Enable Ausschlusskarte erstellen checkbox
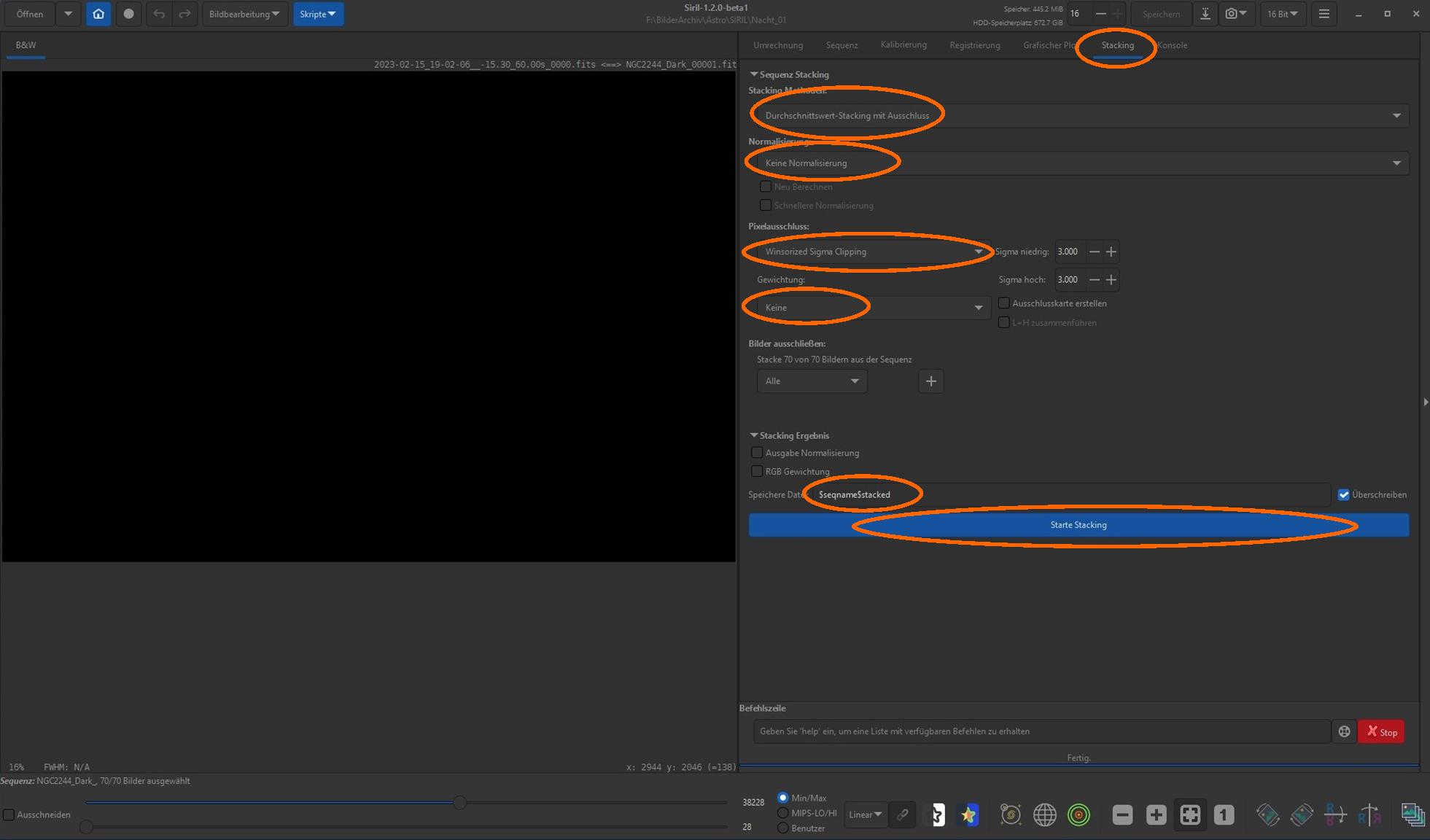1430x840 pixels. tap(1004, 303)
